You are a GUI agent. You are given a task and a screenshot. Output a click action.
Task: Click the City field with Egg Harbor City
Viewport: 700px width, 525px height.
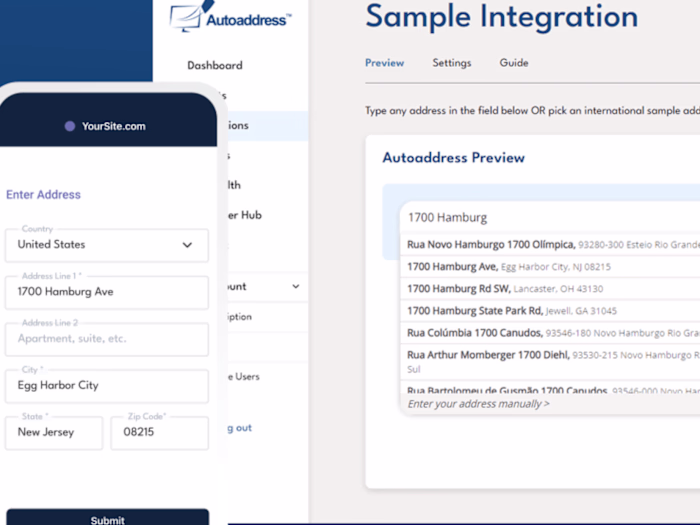[x=107, y=386]
